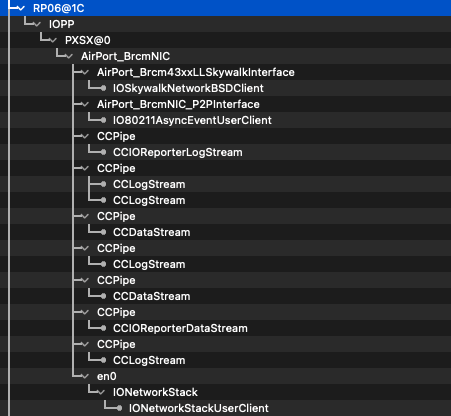This screenshot has width=451, height=416.
Task: Collapse the RP06@1C node chevron
Action: [21, 8]
